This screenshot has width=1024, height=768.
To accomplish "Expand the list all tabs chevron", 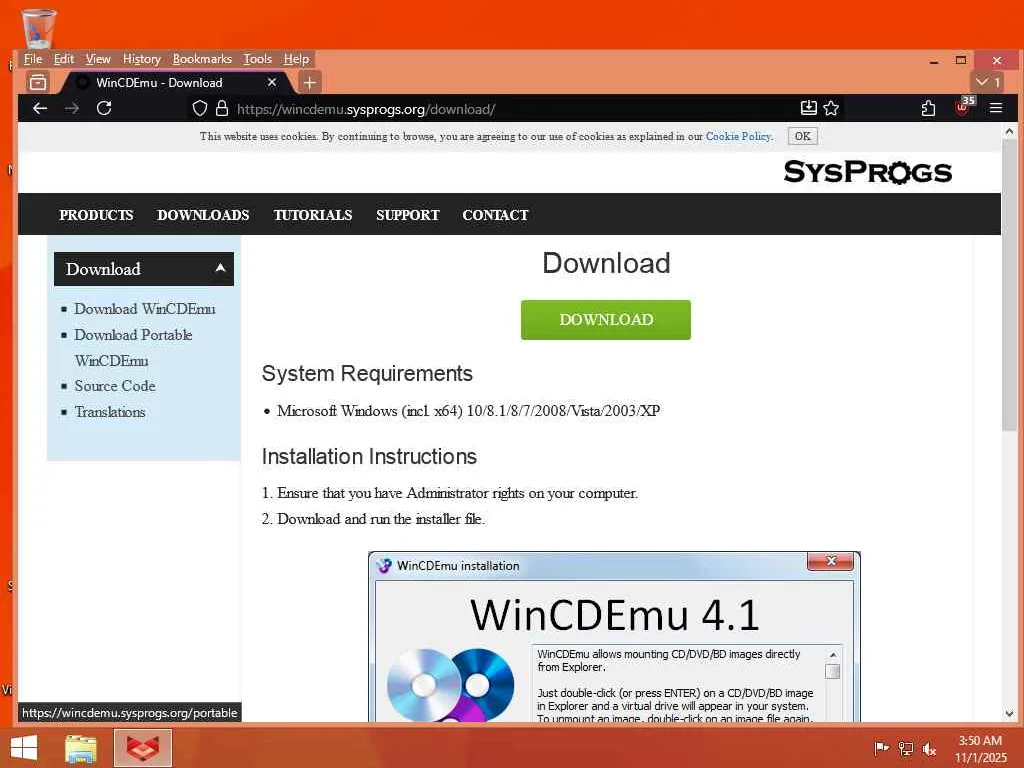I will point(987,82).
